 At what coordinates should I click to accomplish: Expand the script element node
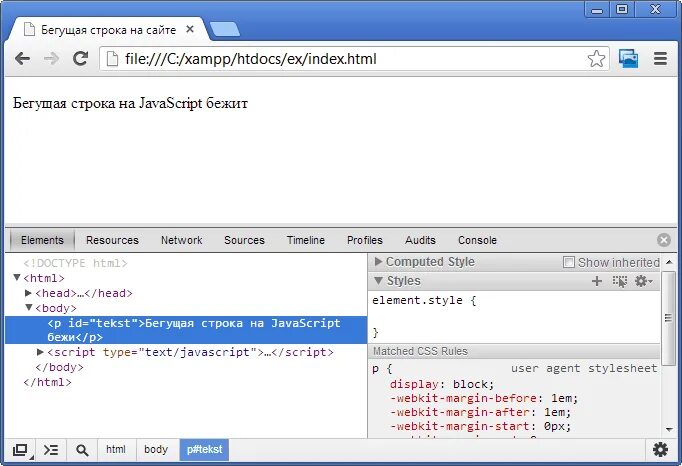(40, 352)
